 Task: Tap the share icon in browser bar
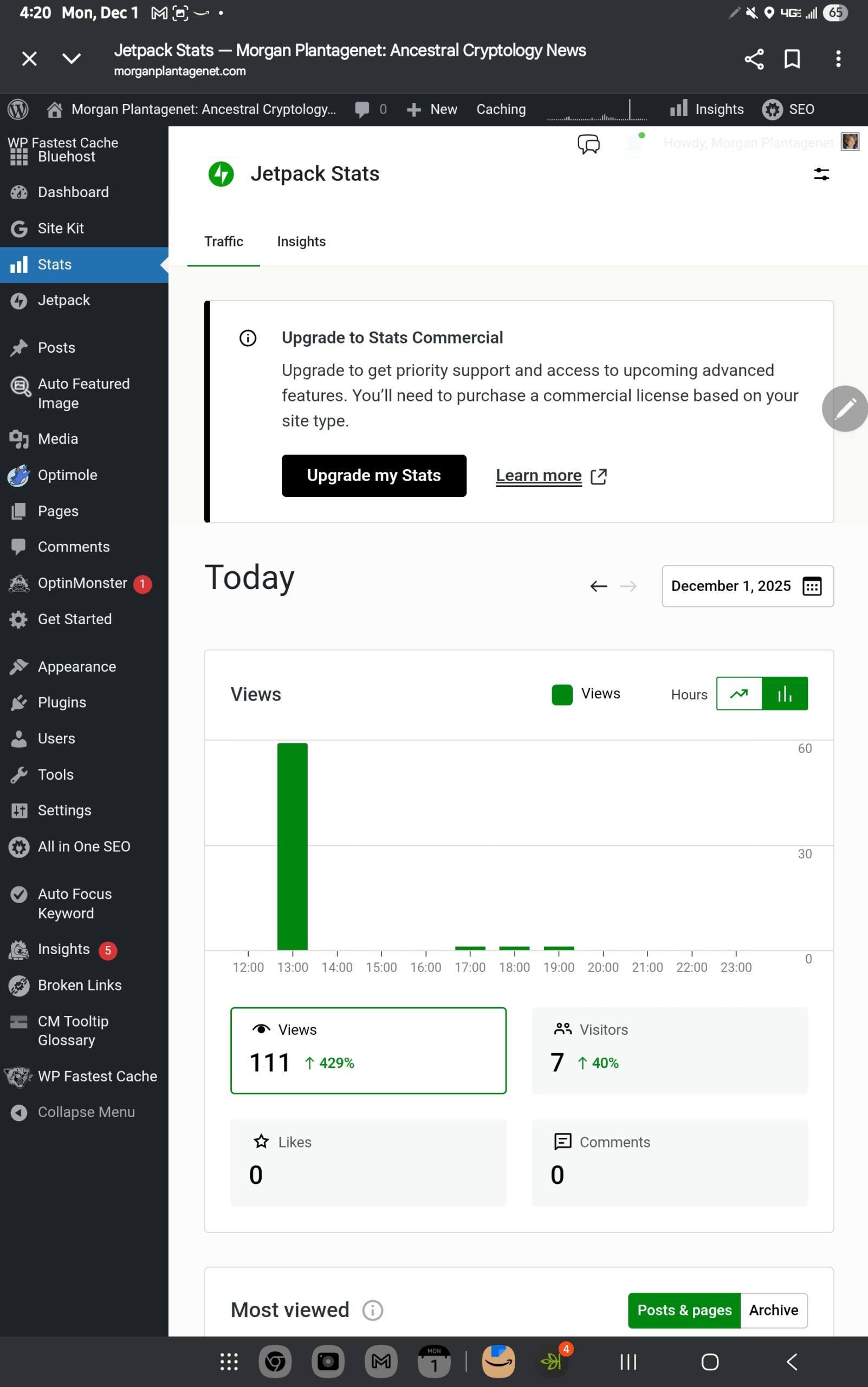click(754, 59)
